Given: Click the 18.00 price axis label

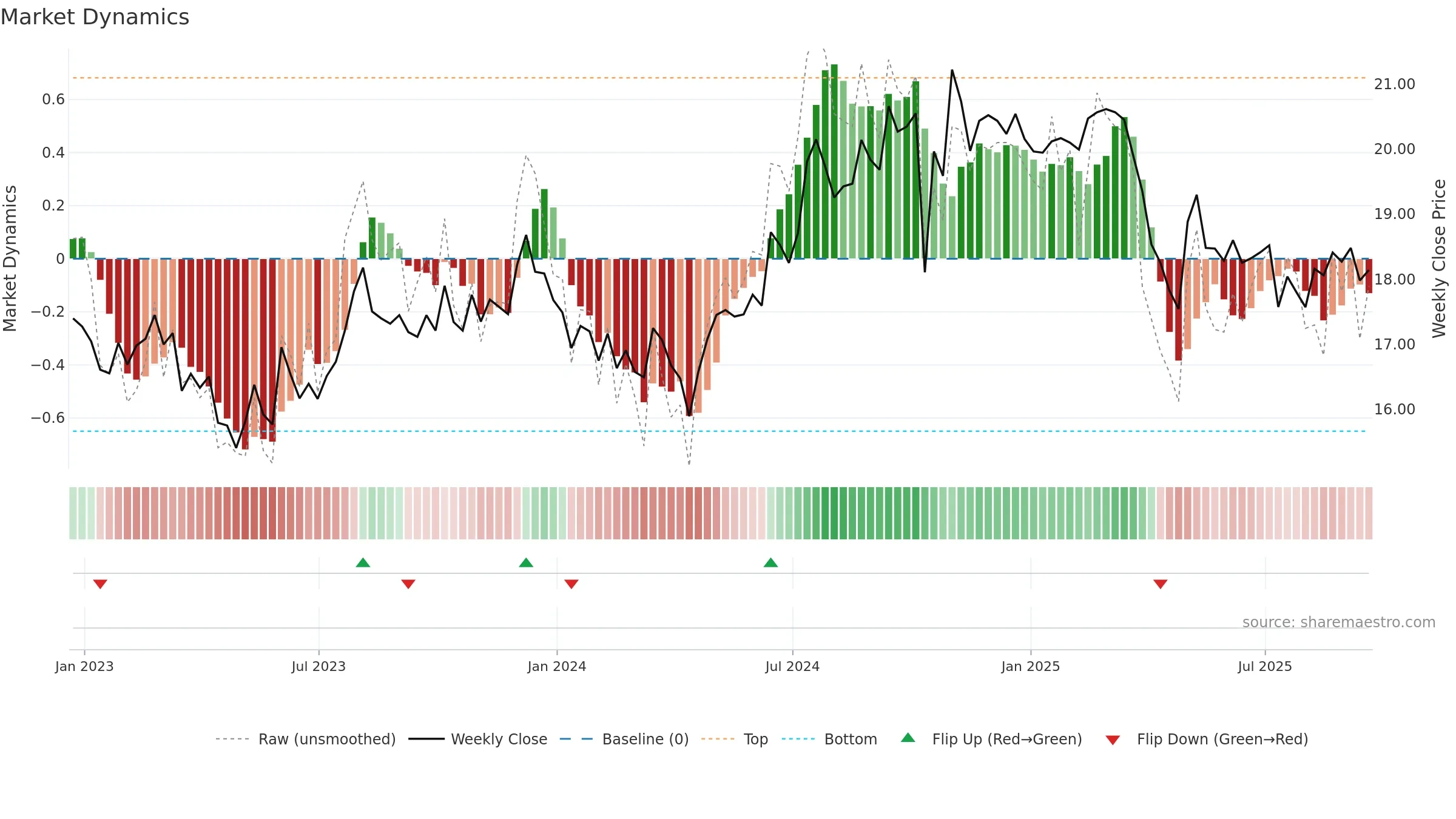Looking at the screenshot, I should (x=1395, y=279).
